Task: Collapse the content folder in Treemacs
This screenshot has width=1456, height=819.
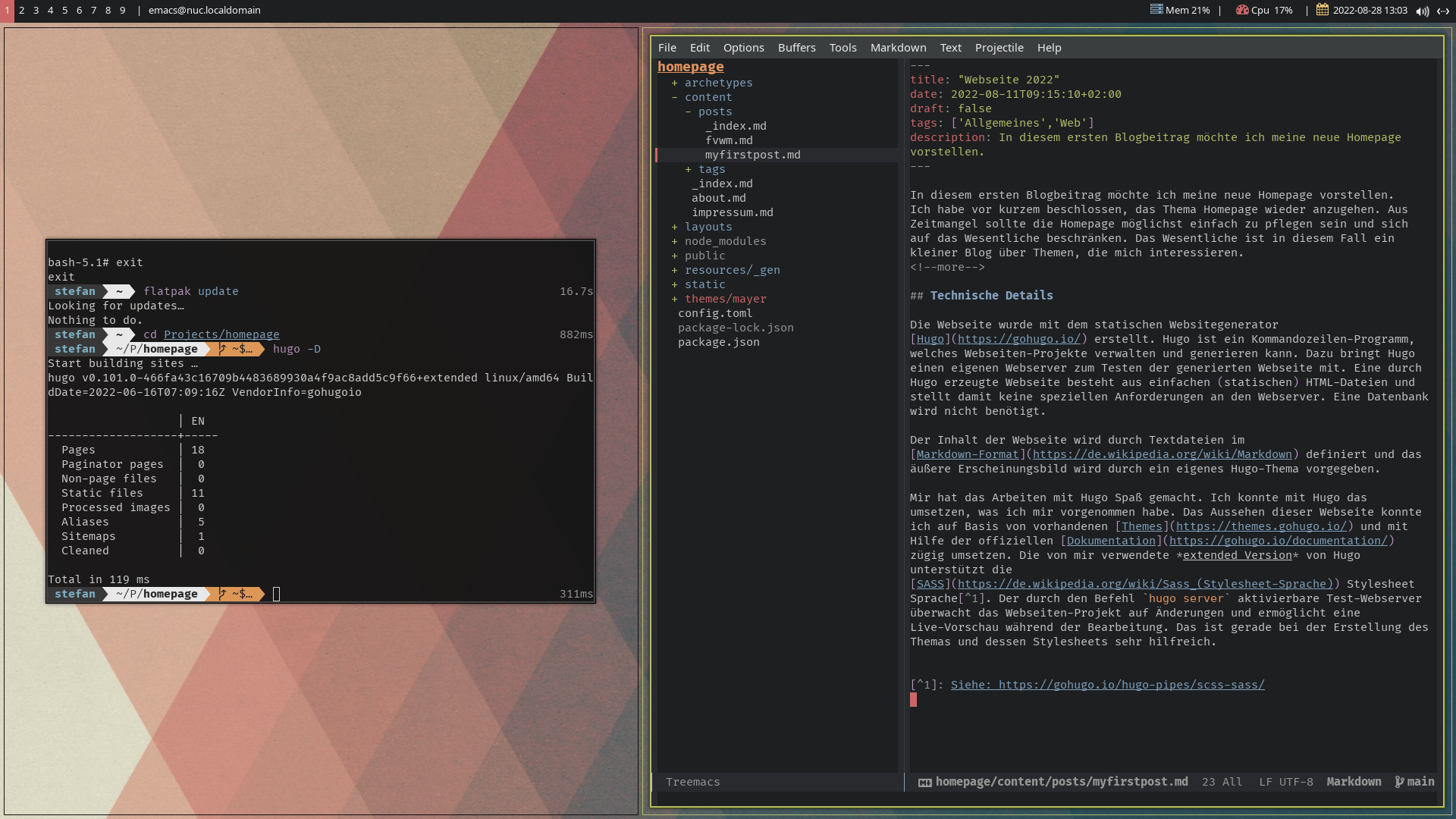Action: (674, 97)
